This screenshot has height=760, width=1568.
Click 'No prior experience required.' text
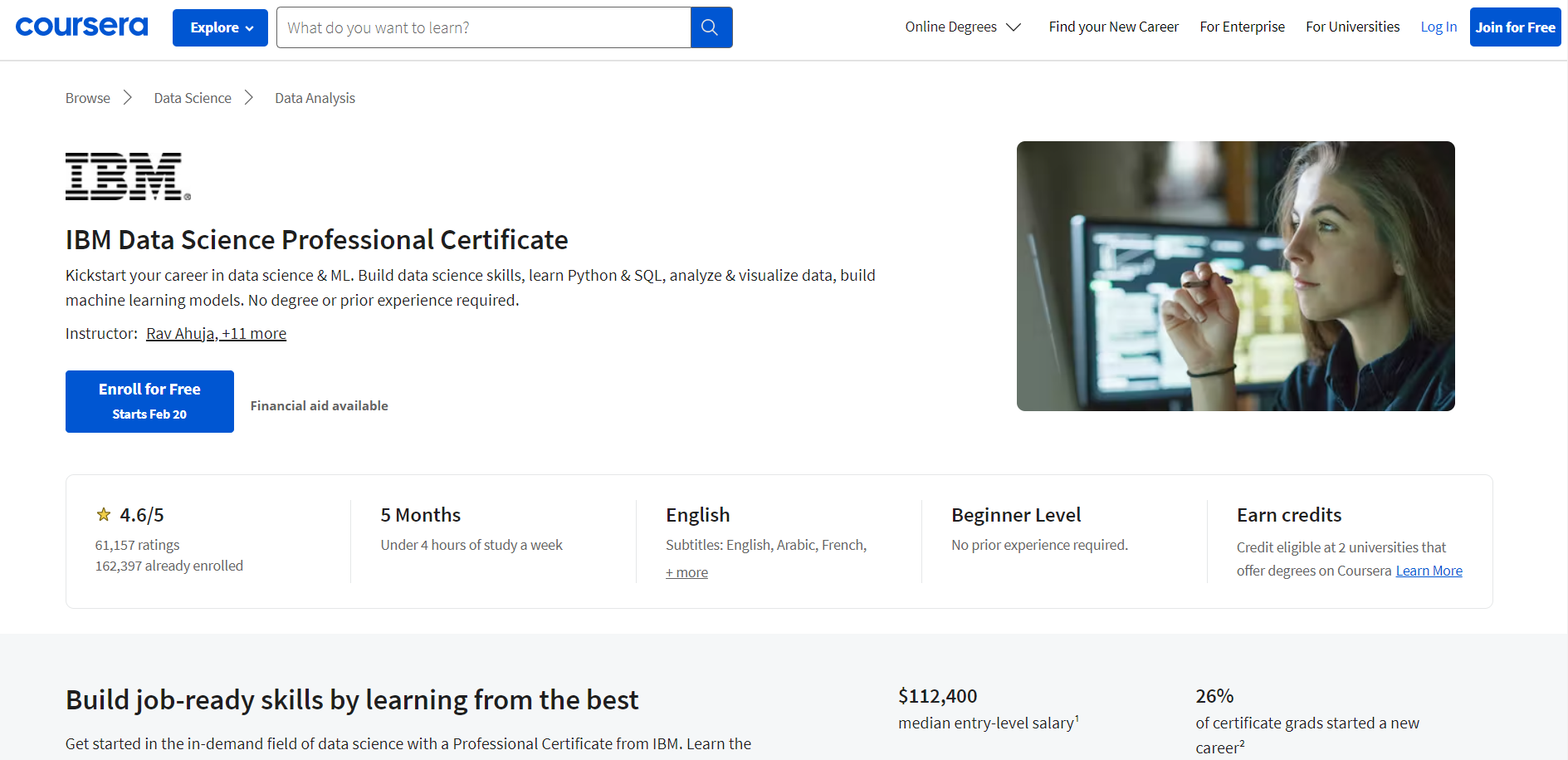[1039, 545]
